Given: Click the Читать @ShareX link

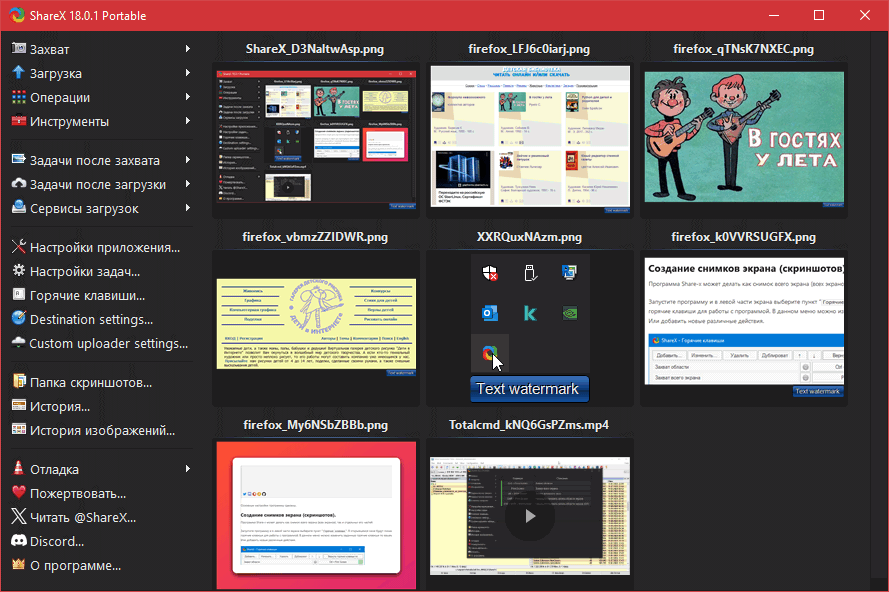Looking at the screenshot, I should click(82, 517).
